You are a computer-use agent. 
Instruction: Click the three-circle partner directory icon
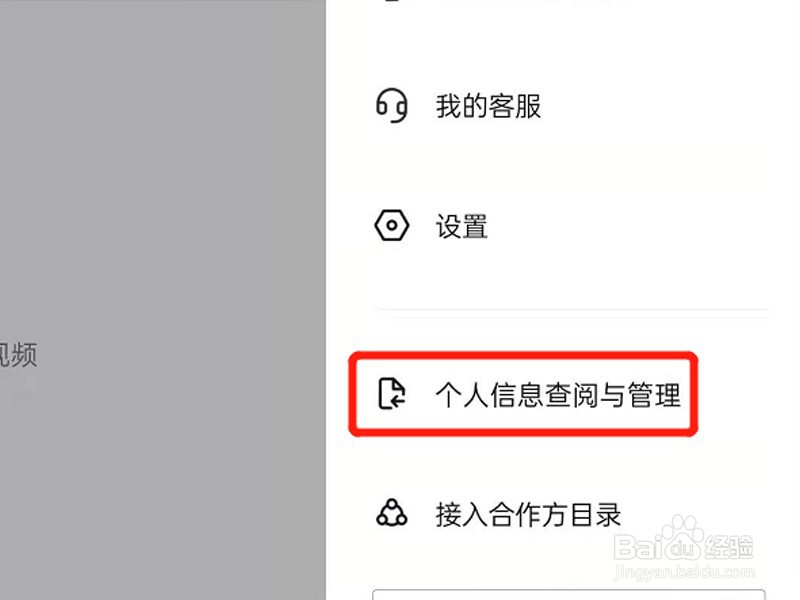pos(392,513)
